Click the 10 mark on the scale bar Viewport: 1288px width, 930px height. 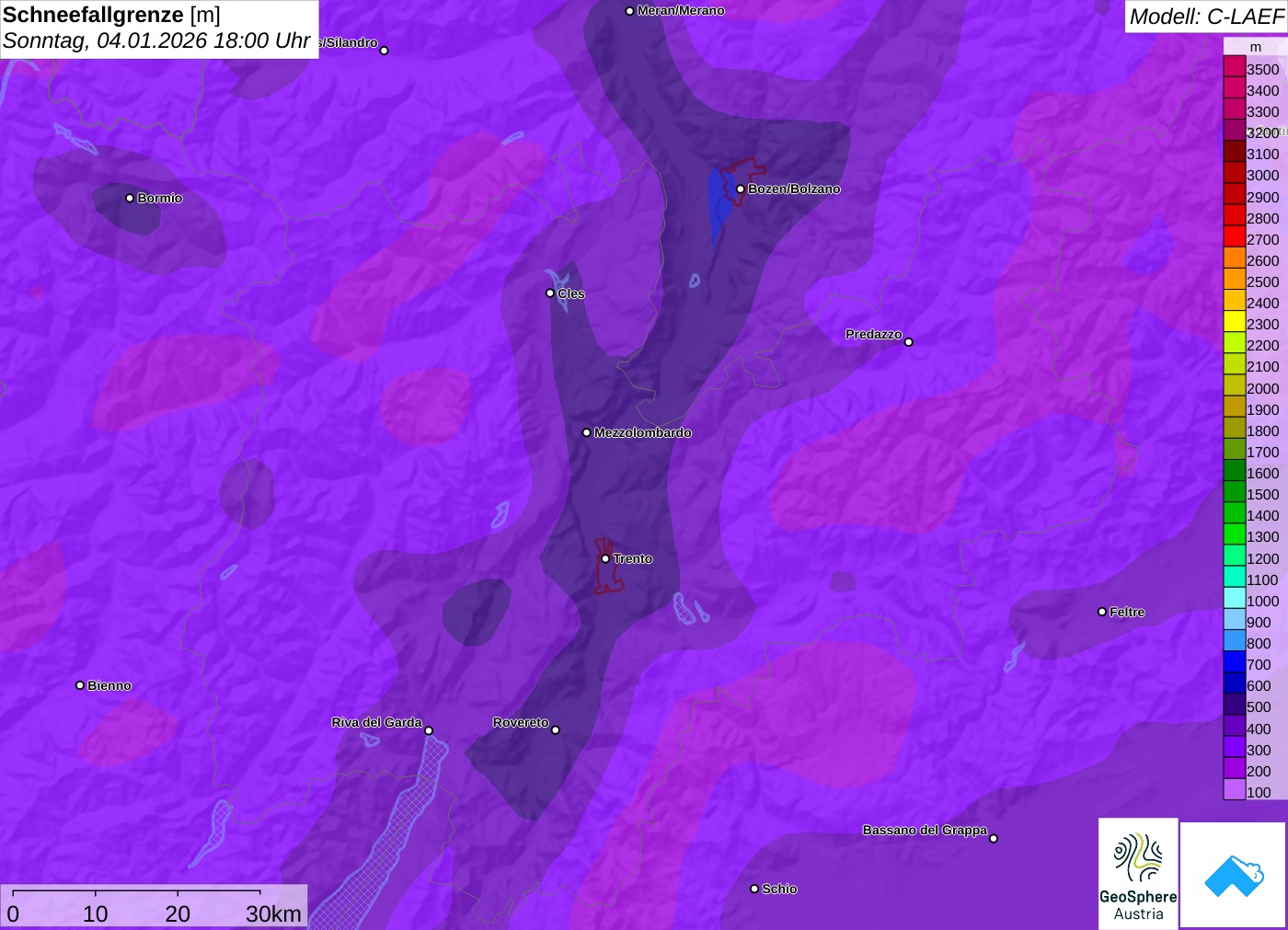pos(96,913)
